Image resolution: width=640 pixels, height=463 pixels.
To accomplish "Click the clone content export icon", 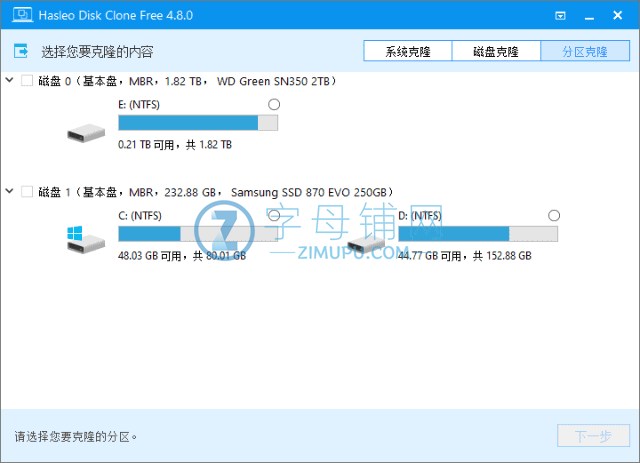I will 21,51.
